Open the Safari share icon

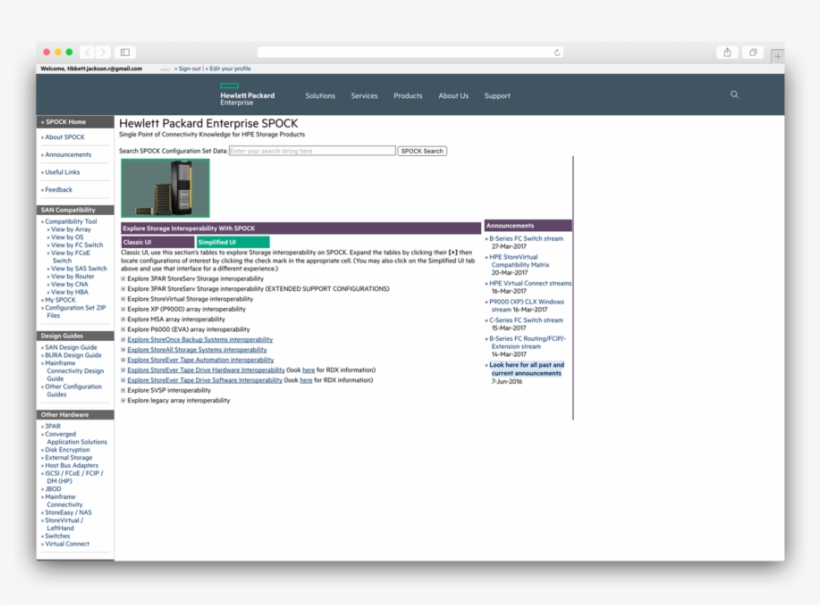[x=727, y=52]
